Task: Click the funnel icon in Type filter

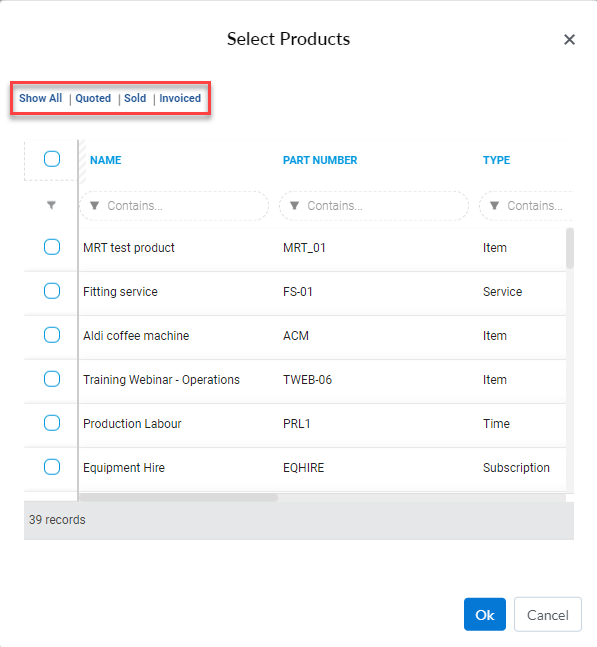Action: tap(494, 205)
